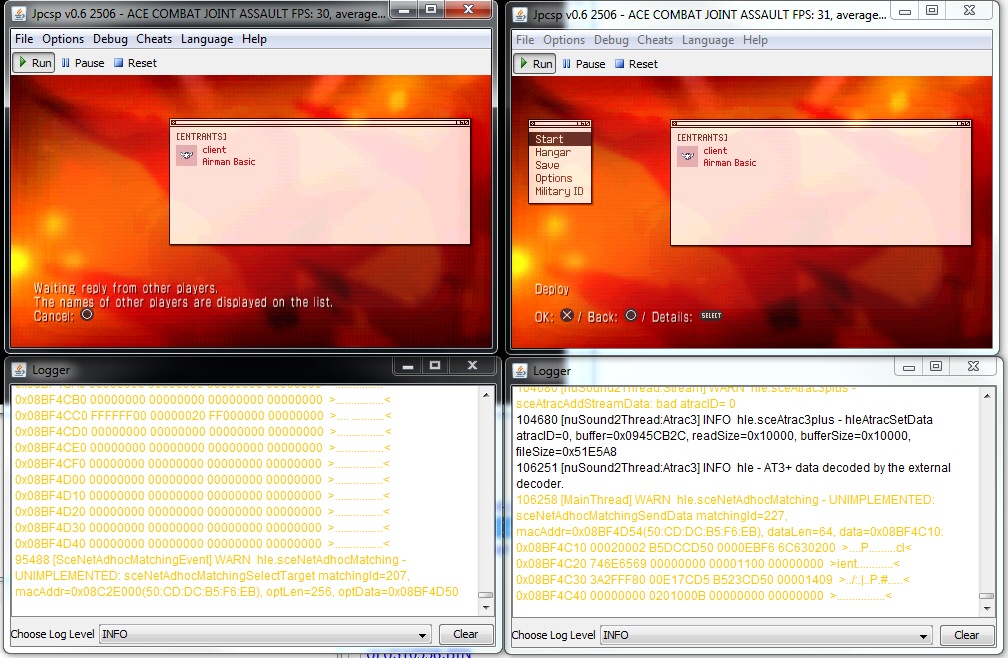The image size is (1008, 658).
Task: Click client emblem icon in right game
Action: [x=688, y=156]
